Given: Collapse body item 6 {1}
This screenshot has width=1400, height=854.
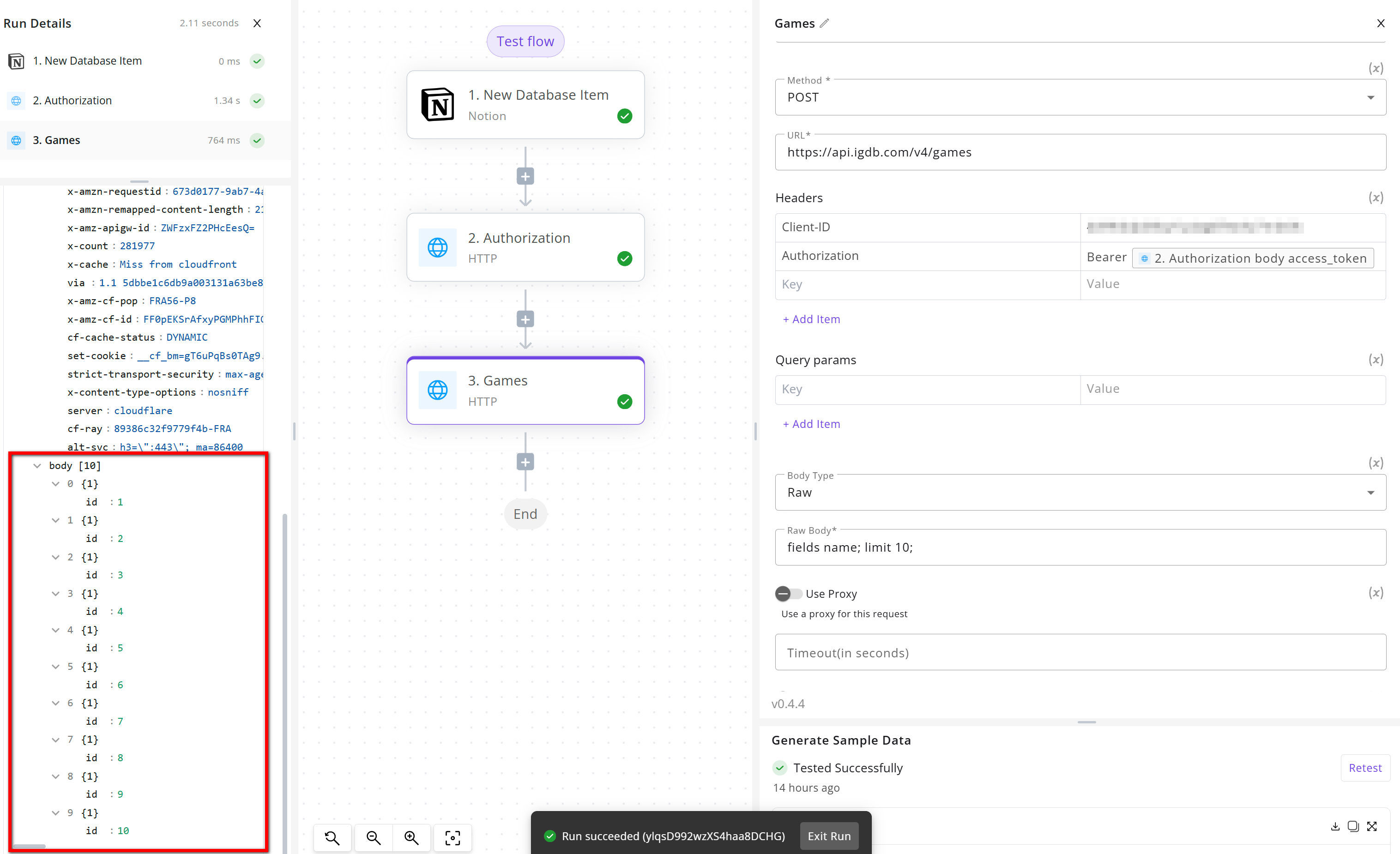Looking at the screenshot, I should point(56,704).
